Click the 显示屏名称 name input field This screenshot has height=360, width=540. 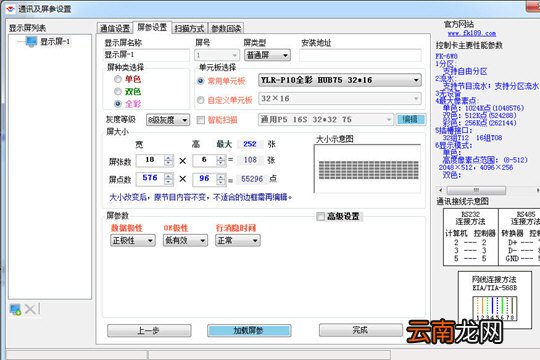[x=146, y=55]
